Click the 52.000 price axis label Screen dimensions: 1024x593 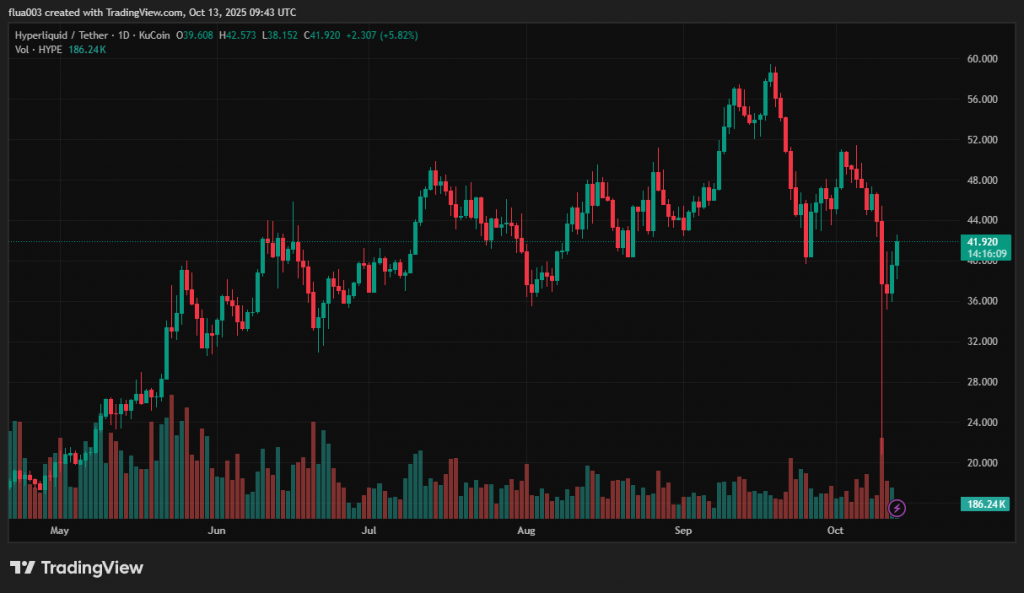(981, 139)
